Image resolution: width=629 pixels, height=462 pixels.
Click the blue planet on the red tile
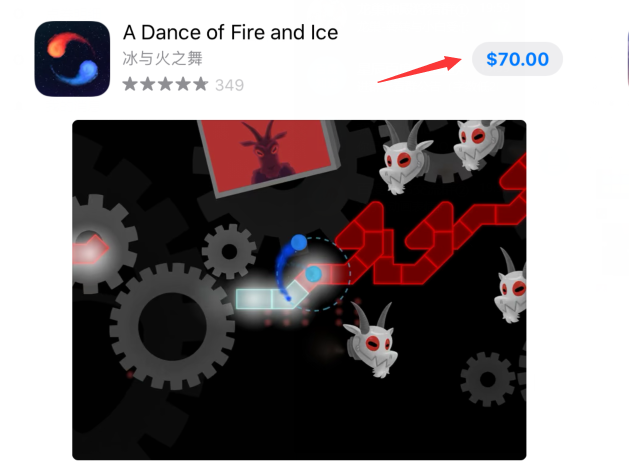coord(313,274)
